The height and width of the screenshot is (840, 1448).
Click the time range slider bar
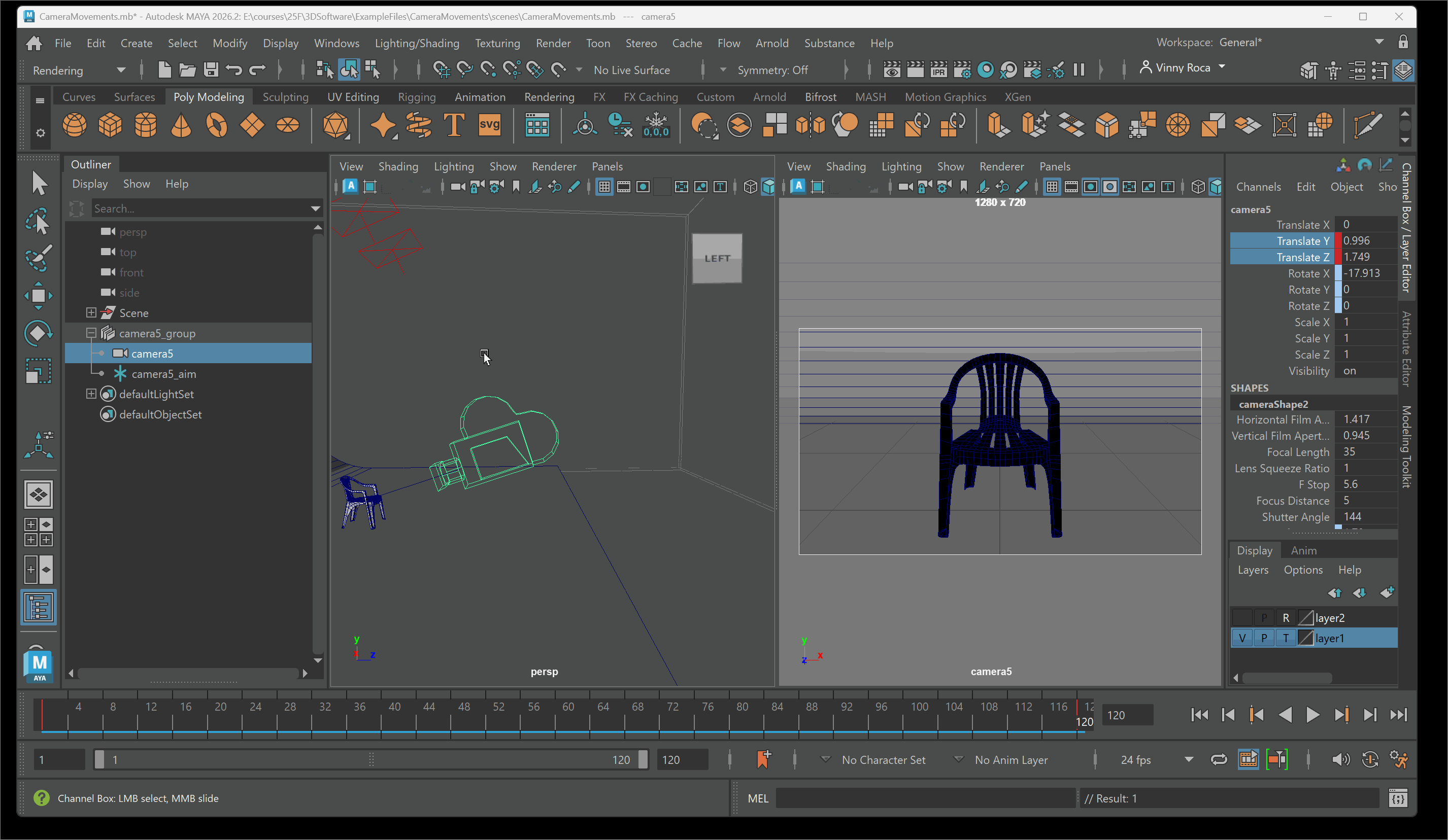coord(371,760)
